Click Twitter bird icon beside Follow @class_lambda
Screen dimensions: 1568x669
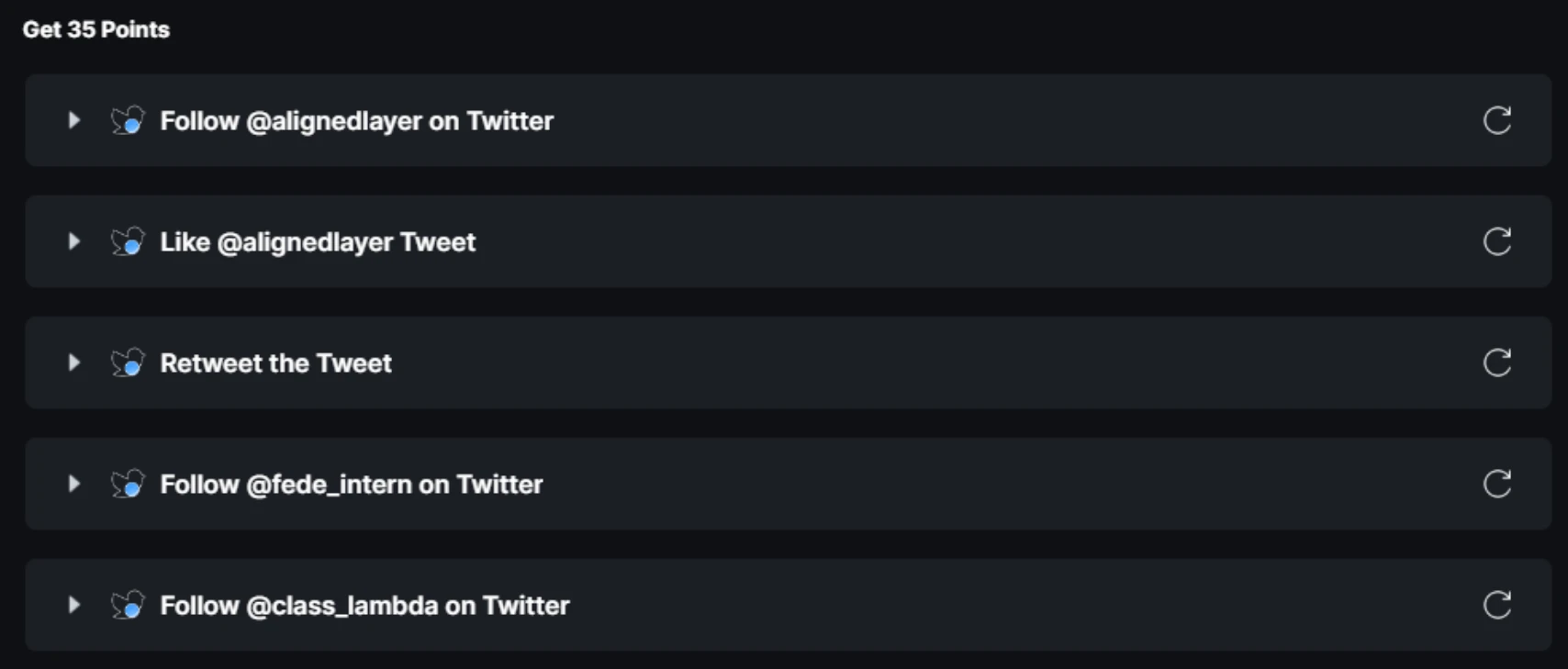(x=128, y=605)
